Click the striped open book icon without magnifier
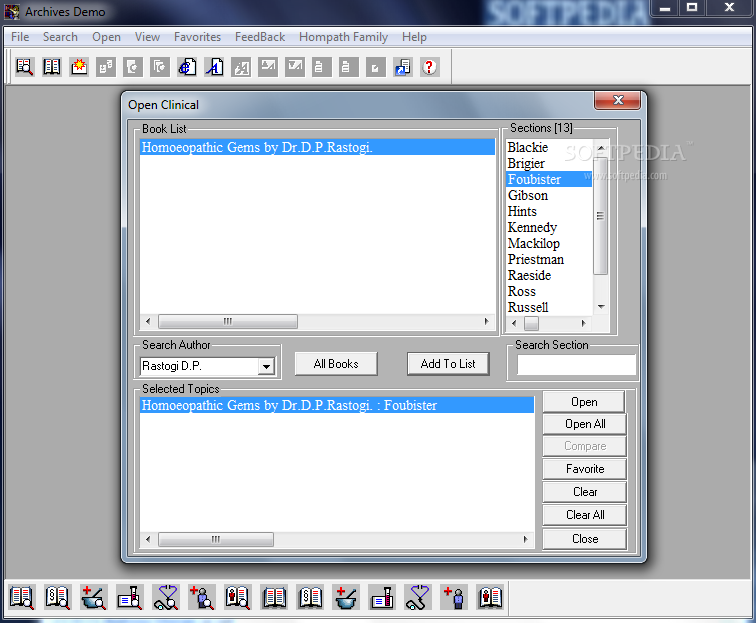Image resolution: width=756 pixels, height=623 pixels. click(x=274, y=597)
